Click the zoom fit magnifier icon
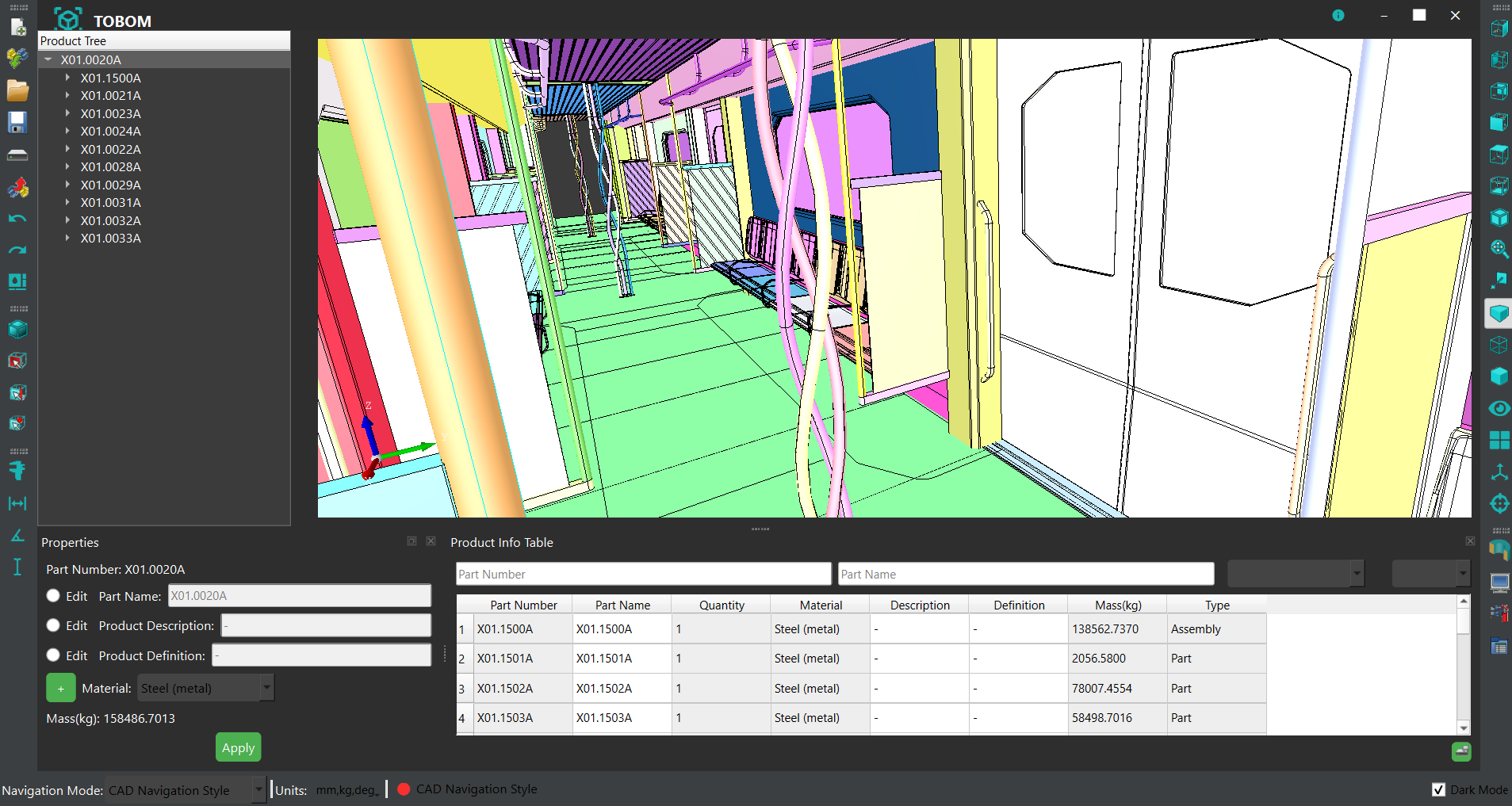 coord(1499,249)
